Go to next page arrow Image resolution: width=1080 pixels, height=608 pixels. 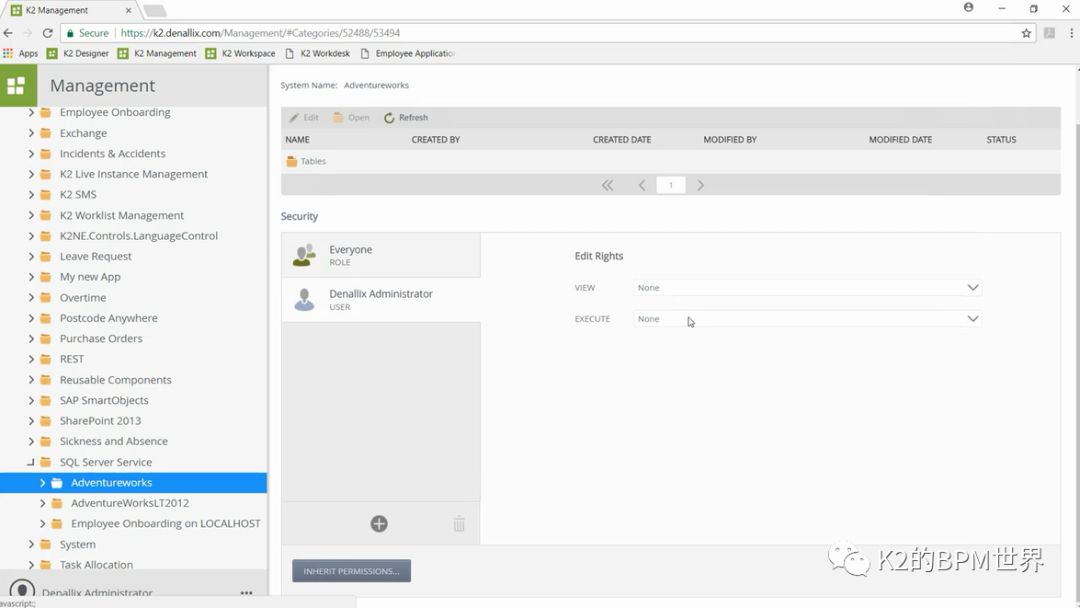click(x=700, y=185)
